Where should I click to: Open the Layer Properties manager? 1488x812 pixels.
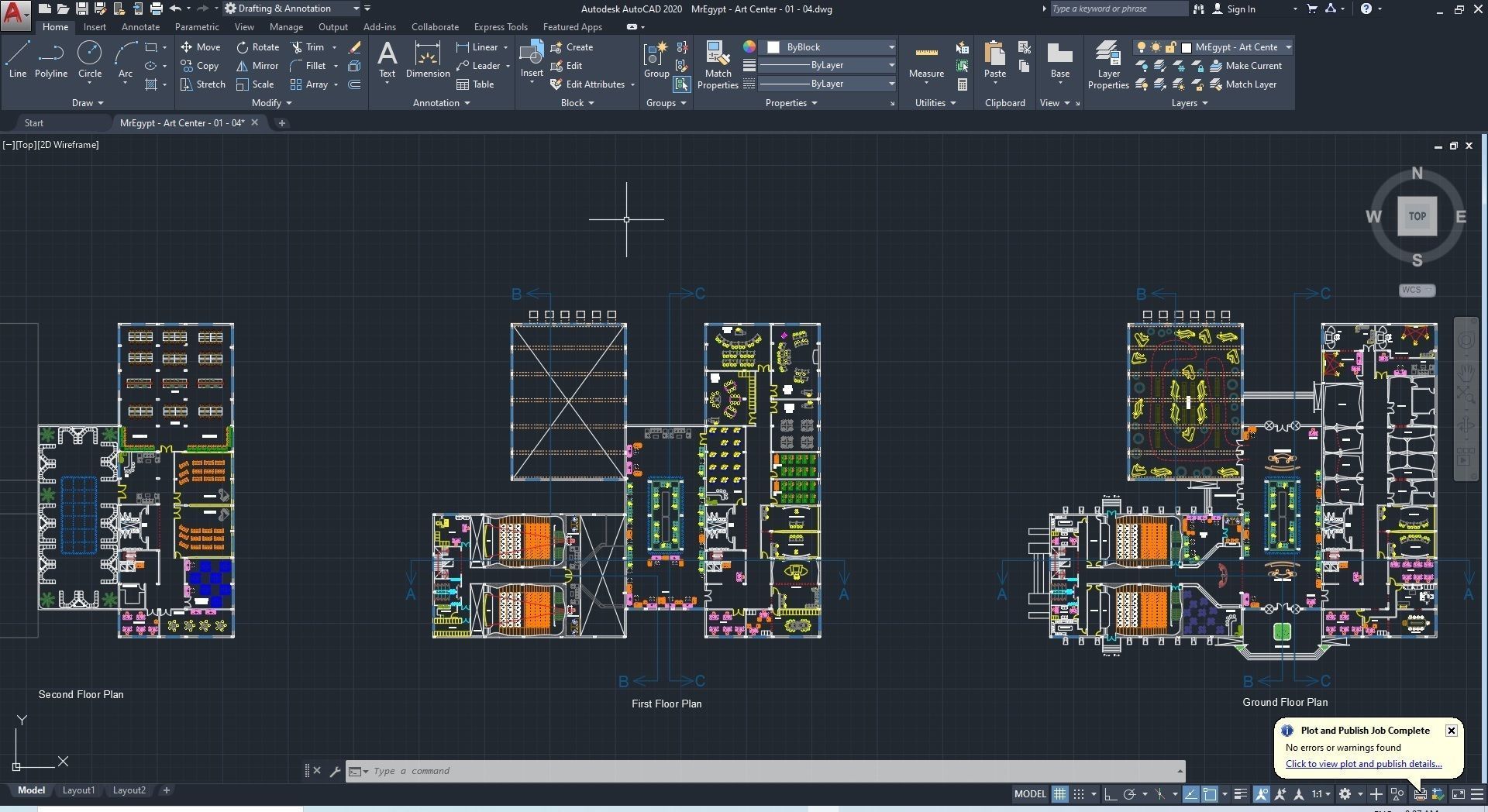[x=1108, y=65]
